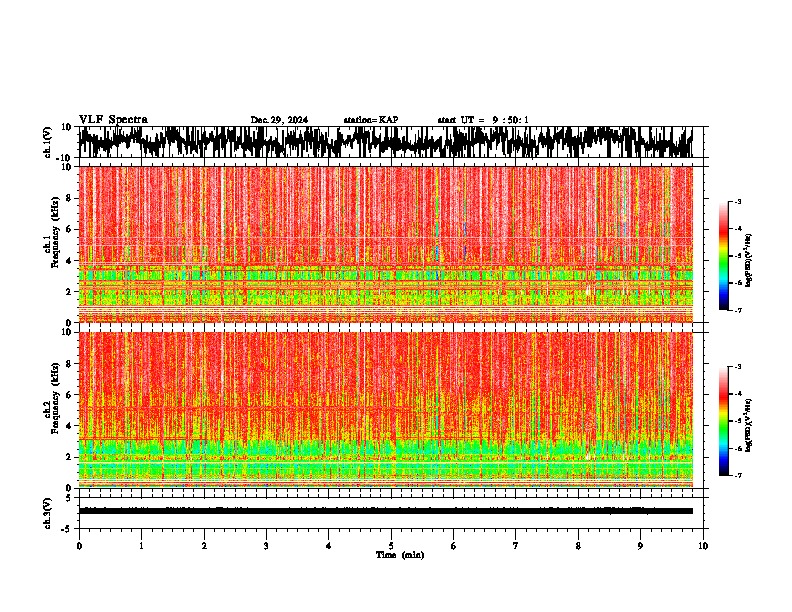Viewport: 792px width, 612px height.
Task: Click the "1" tick label on time axis
Action: pyautogui.click(x=141, y=546)
